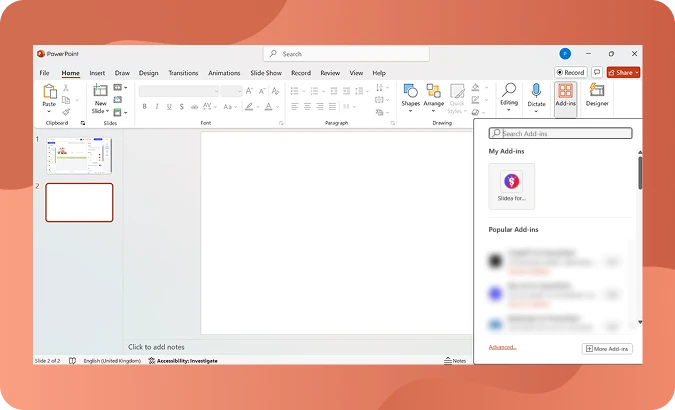Expand the Paste dropdown arrow
Viewport: 675px width, 410px height.
click(x=49, y=112)
